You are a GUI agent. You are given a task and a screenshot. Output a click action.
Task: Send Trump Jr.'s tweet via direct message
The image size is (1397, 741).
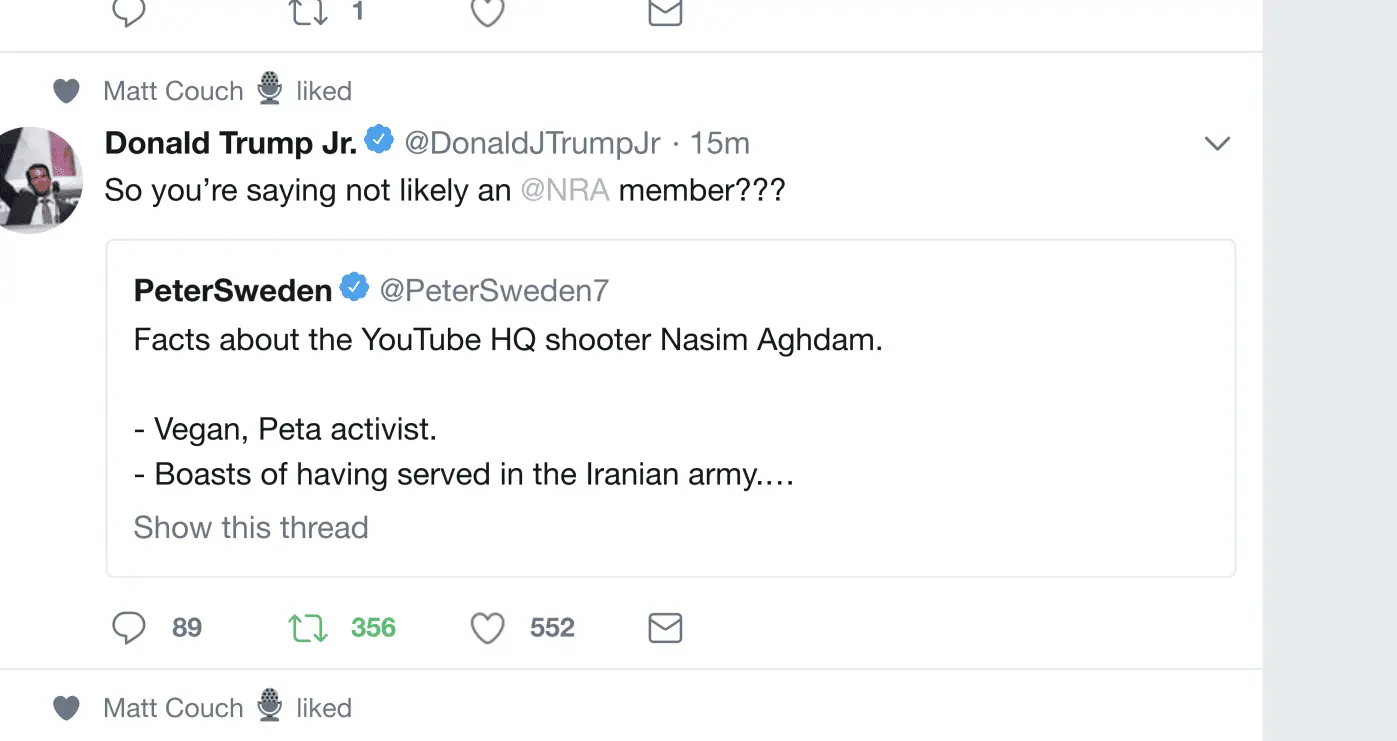665,628
